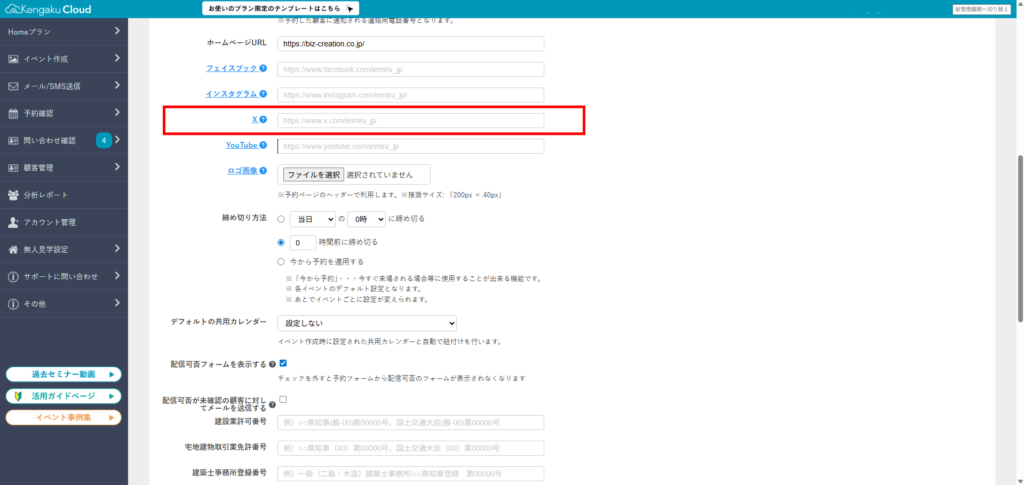Expand the 予約確認 chevron
1024x485 pixels.
116,113
